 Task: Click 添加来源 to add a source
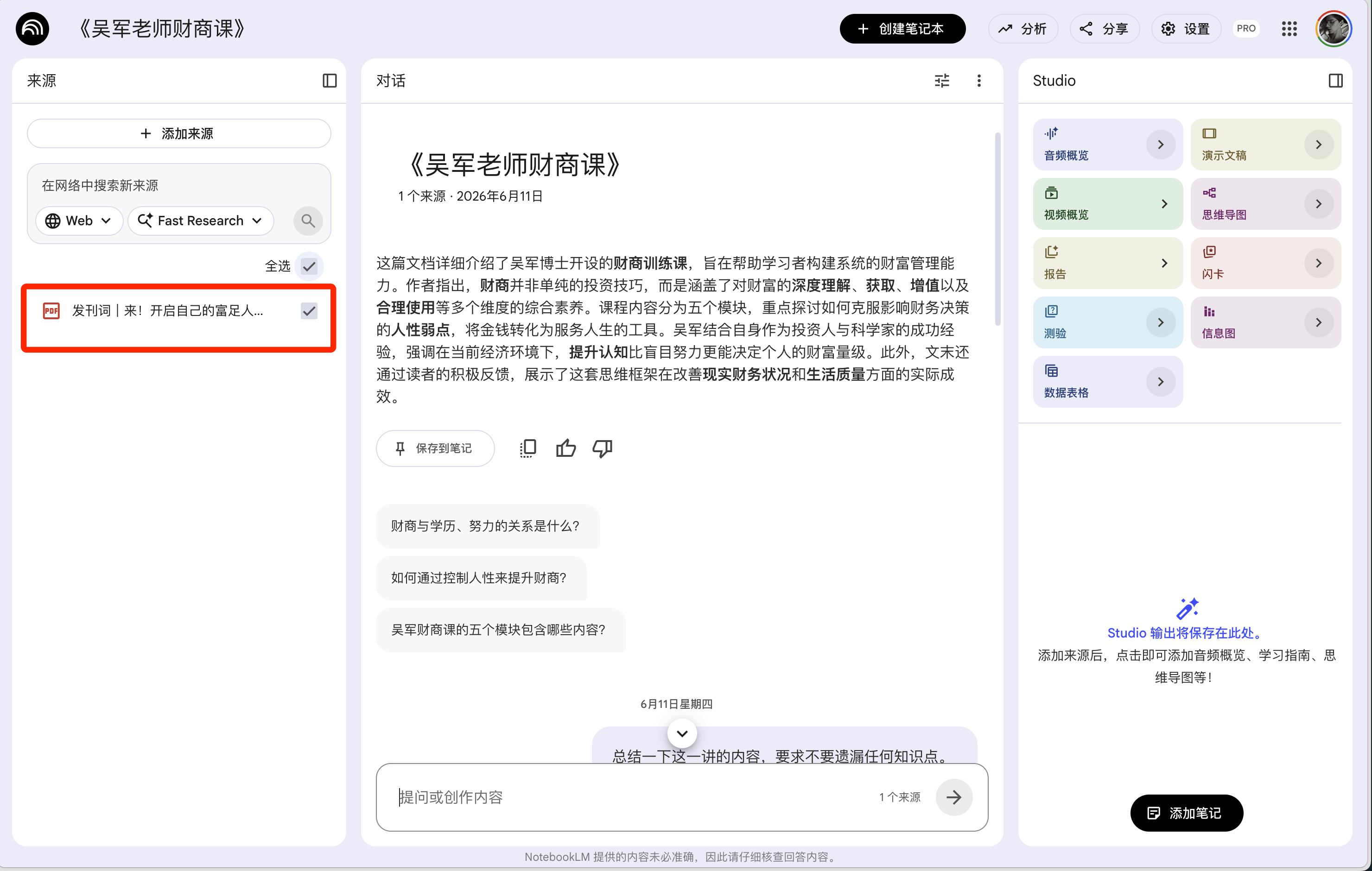[179, 133]
